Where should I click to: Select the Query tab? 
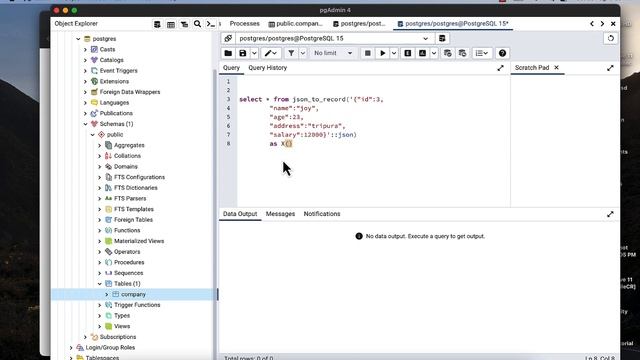click(231, 68)
